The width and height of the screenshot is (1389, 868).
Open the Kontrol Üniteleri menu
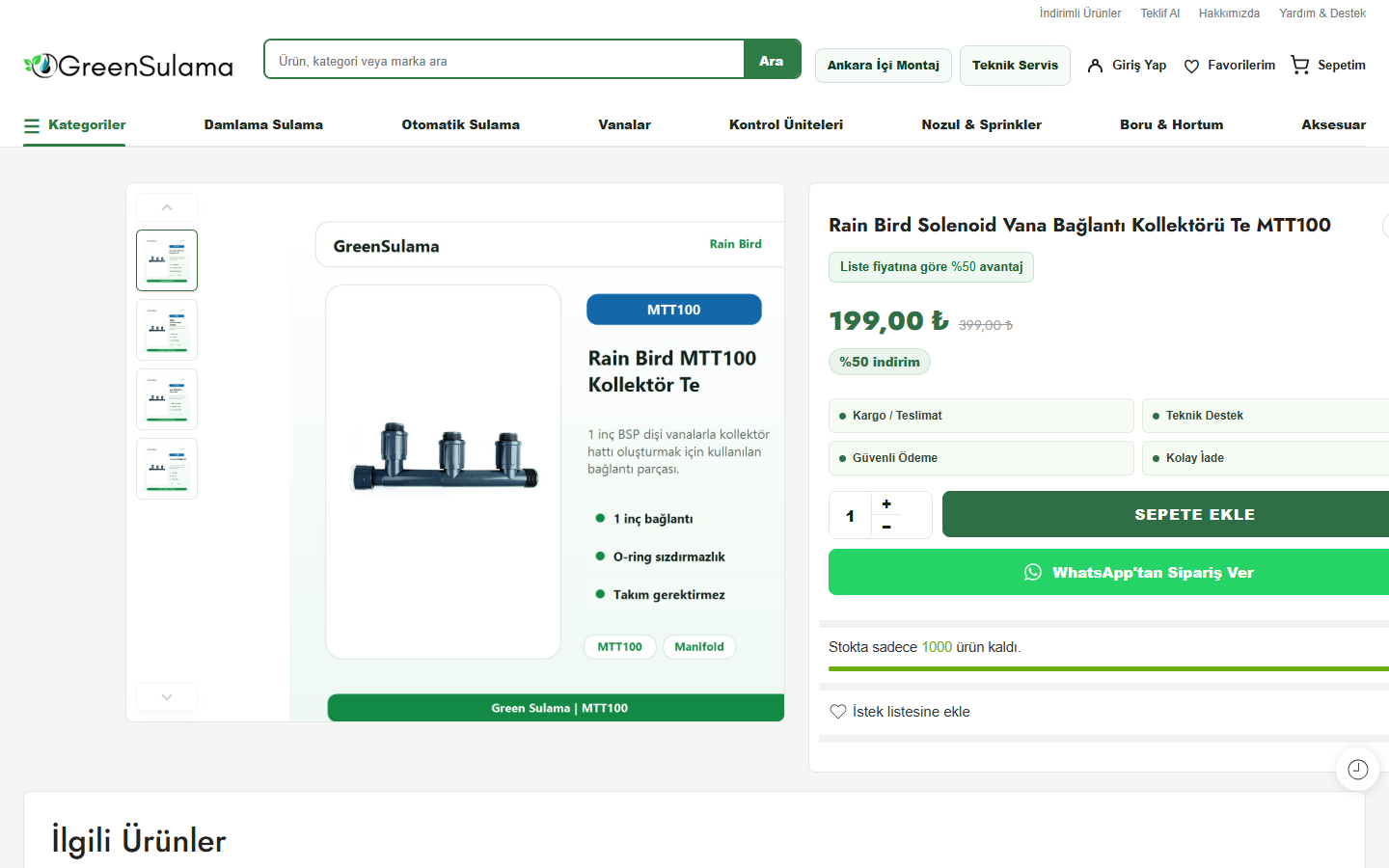[x=786, y=125]
